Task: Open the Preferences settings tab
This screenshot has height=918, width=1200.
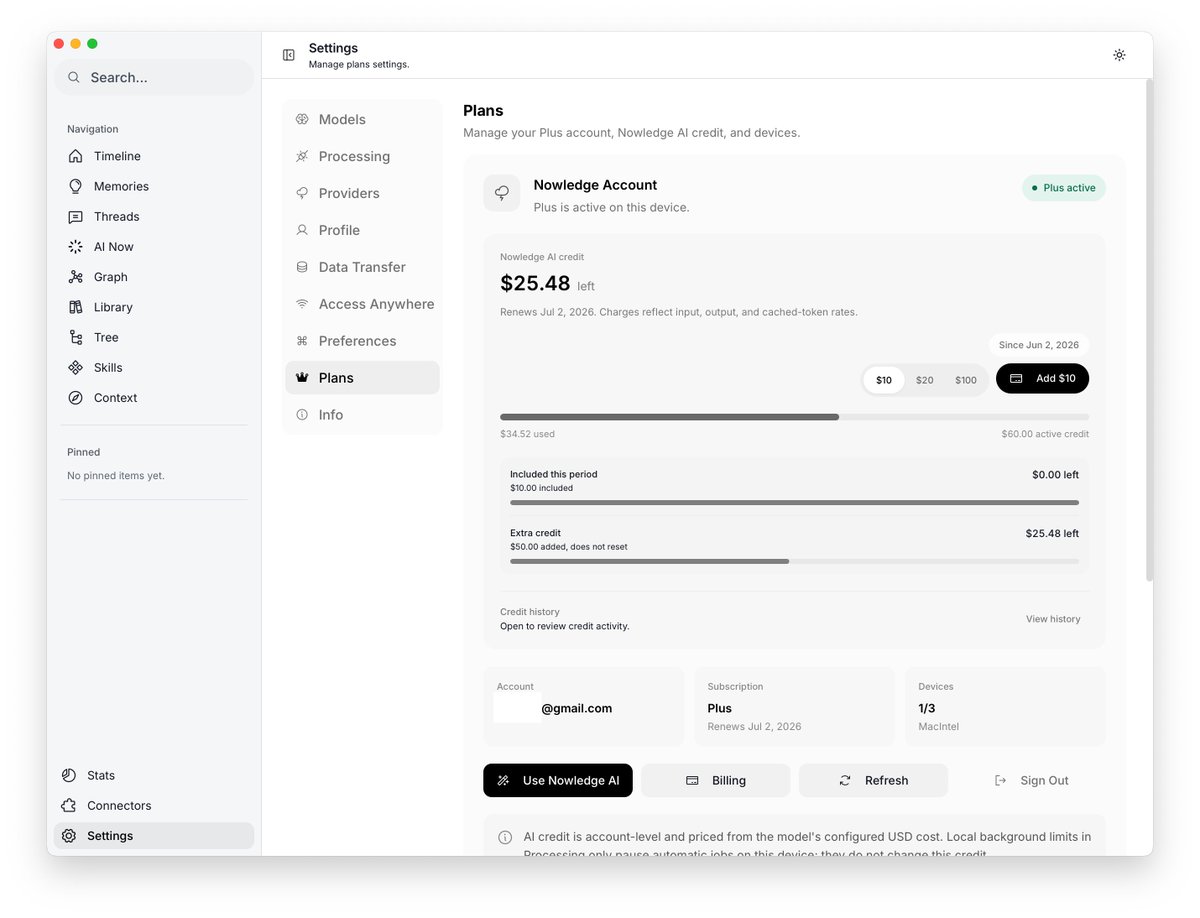Action: pos(362,341)
